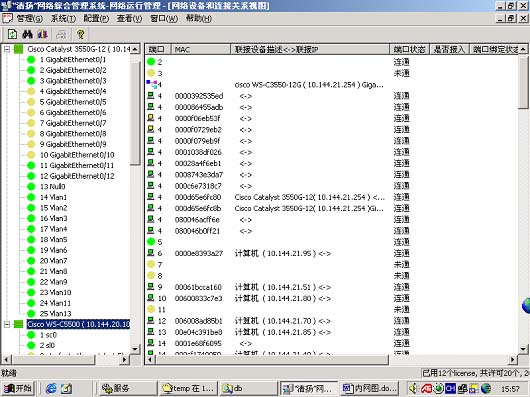Viewport: 530px width, 397px height.
Task: Click the tray clock showing 15:57
Action: pyautogui.click(x=510, y=389)
